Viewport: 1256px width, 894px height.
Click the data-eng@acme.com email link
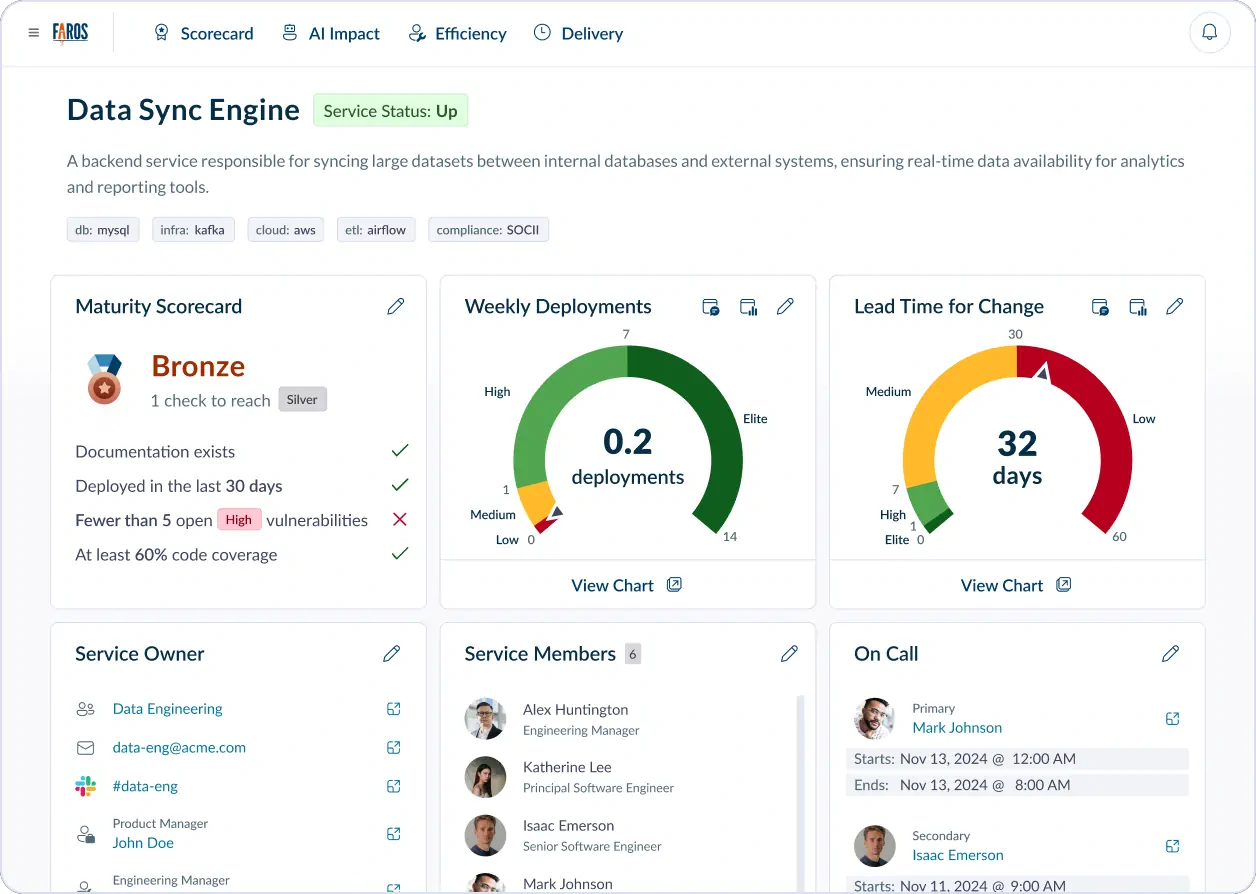[x=179, y=747]
